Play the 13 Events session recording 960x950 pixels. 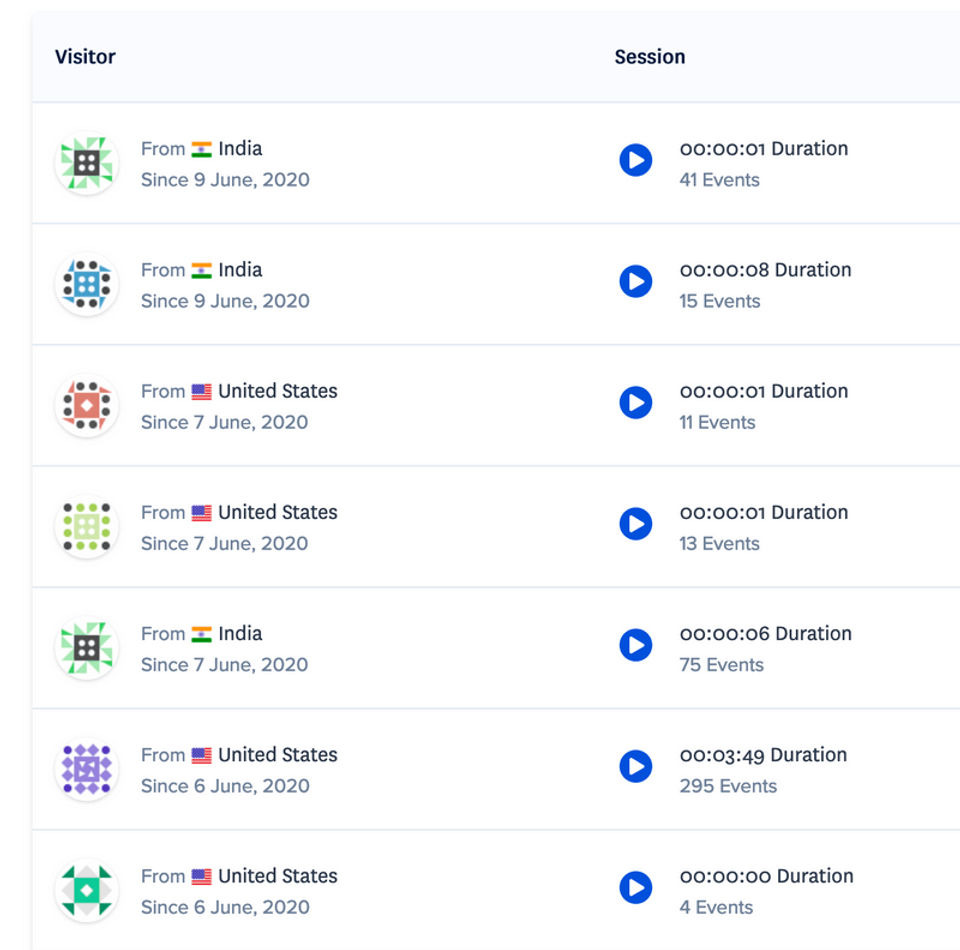(x=636, y=523)
